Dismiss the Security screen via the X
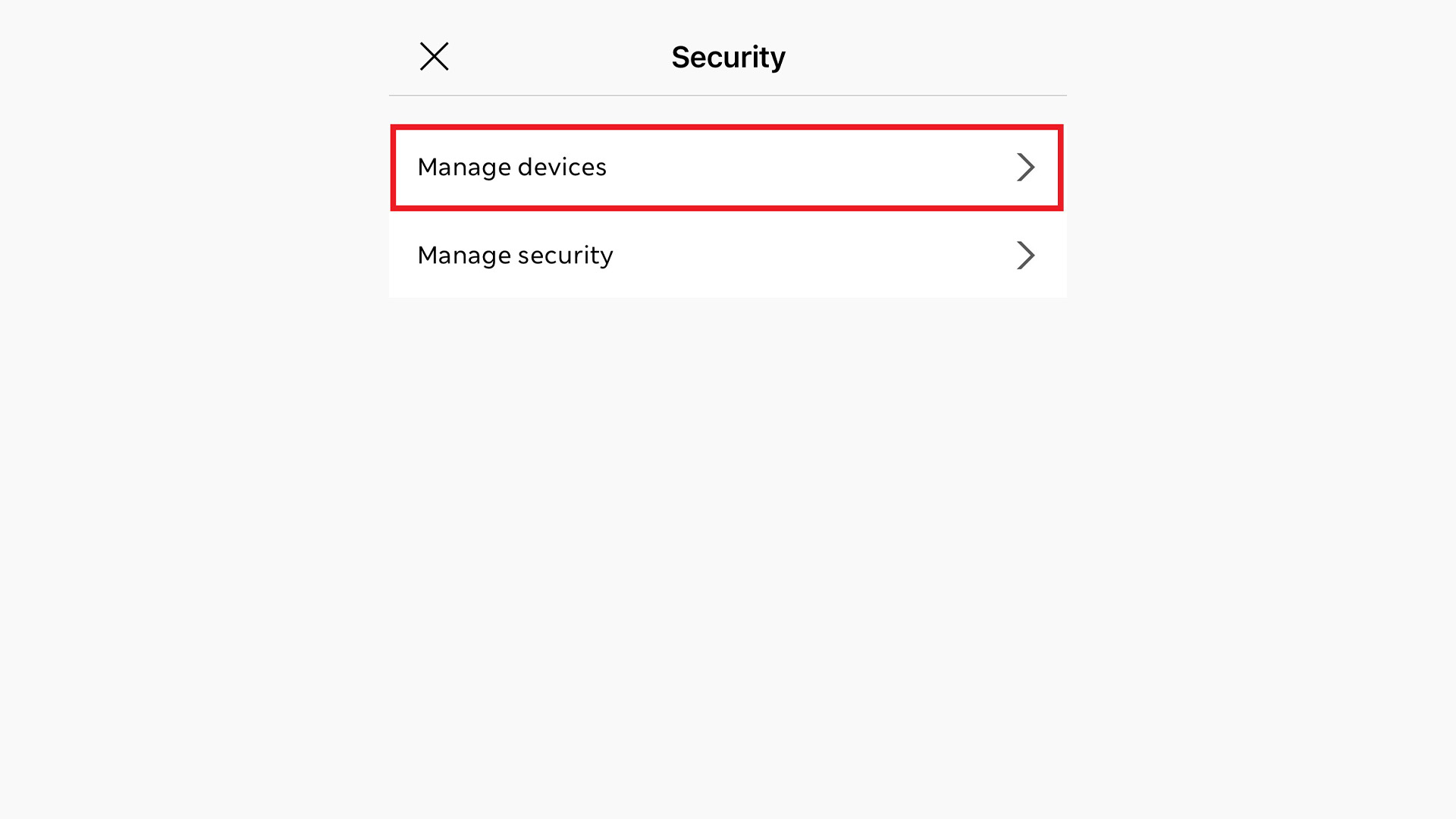 point(434,56)
